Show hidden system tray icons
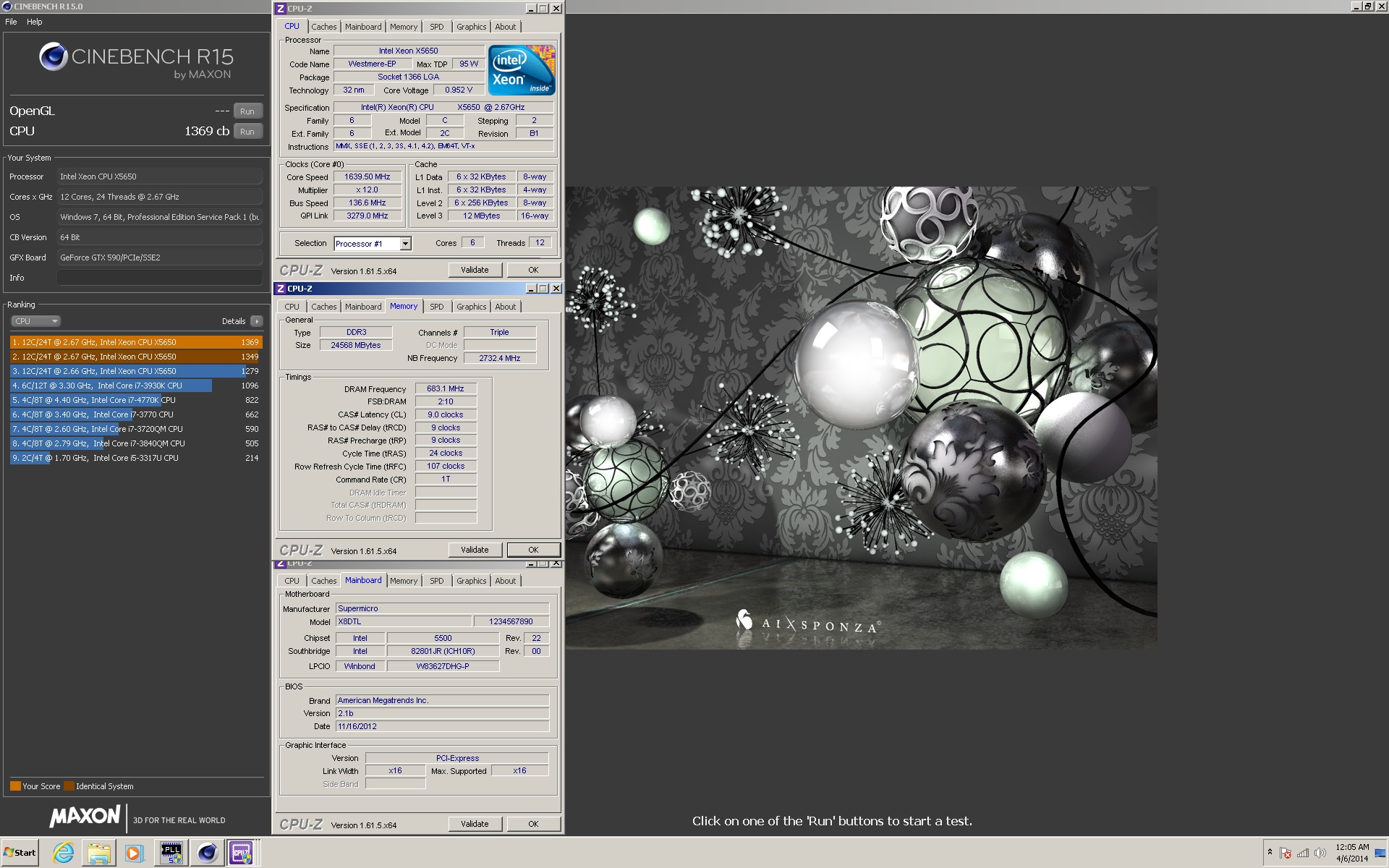This screenshot has height=868, width=1389. [1270, 853]
